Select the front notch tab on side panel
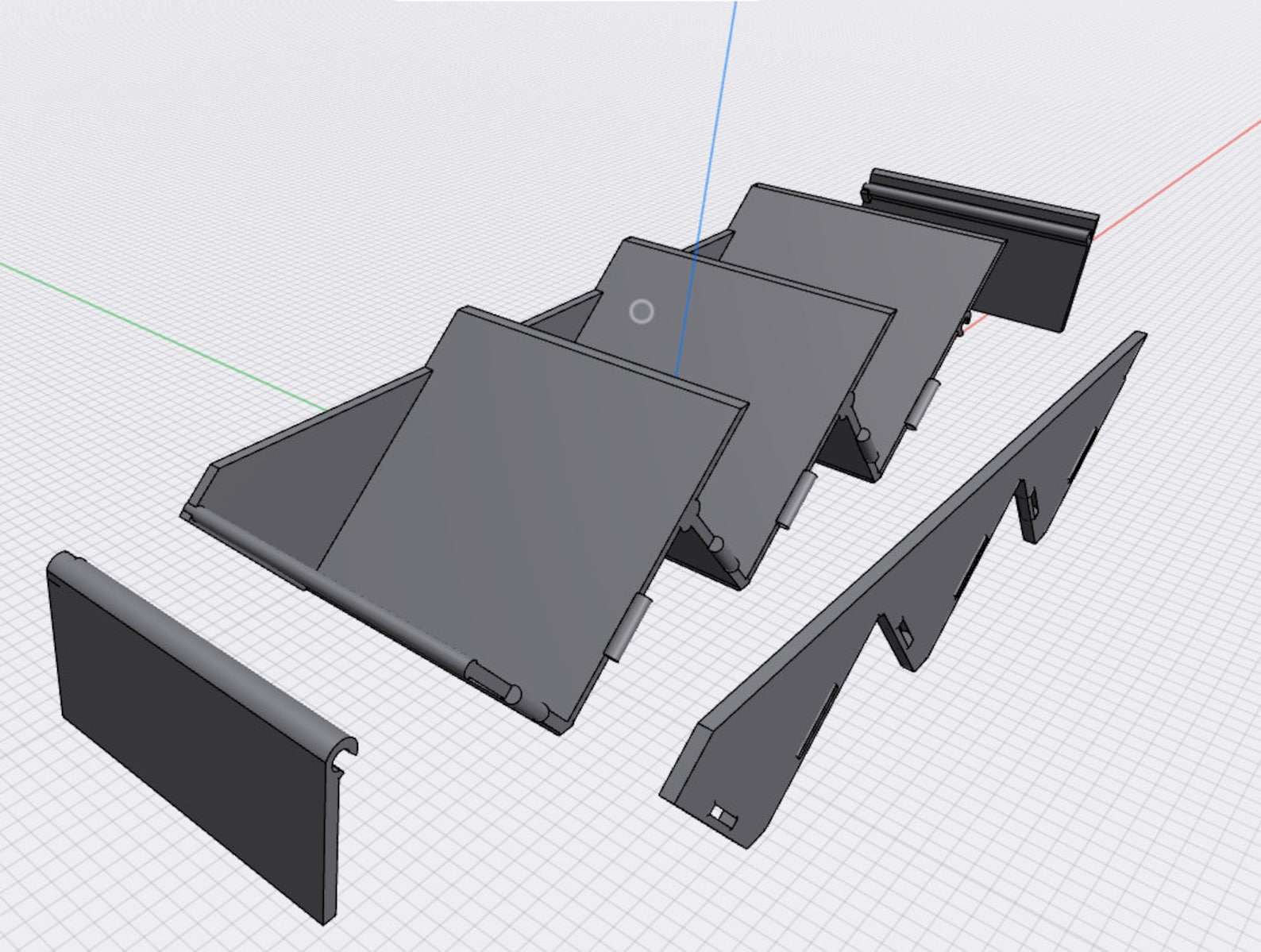The width and height of the screenshot is (1261, 952). pos(904,635)
